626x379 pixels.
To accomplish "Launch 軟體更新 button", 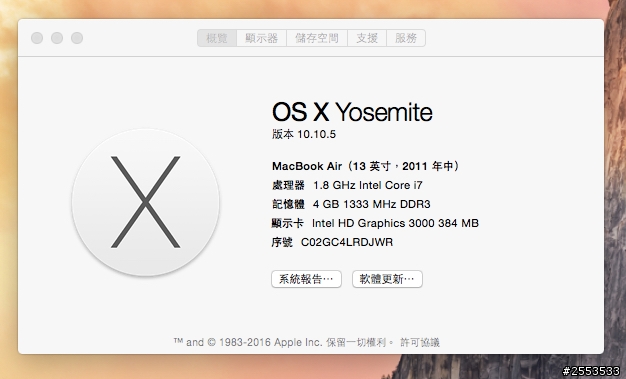I will click(387, 279).
